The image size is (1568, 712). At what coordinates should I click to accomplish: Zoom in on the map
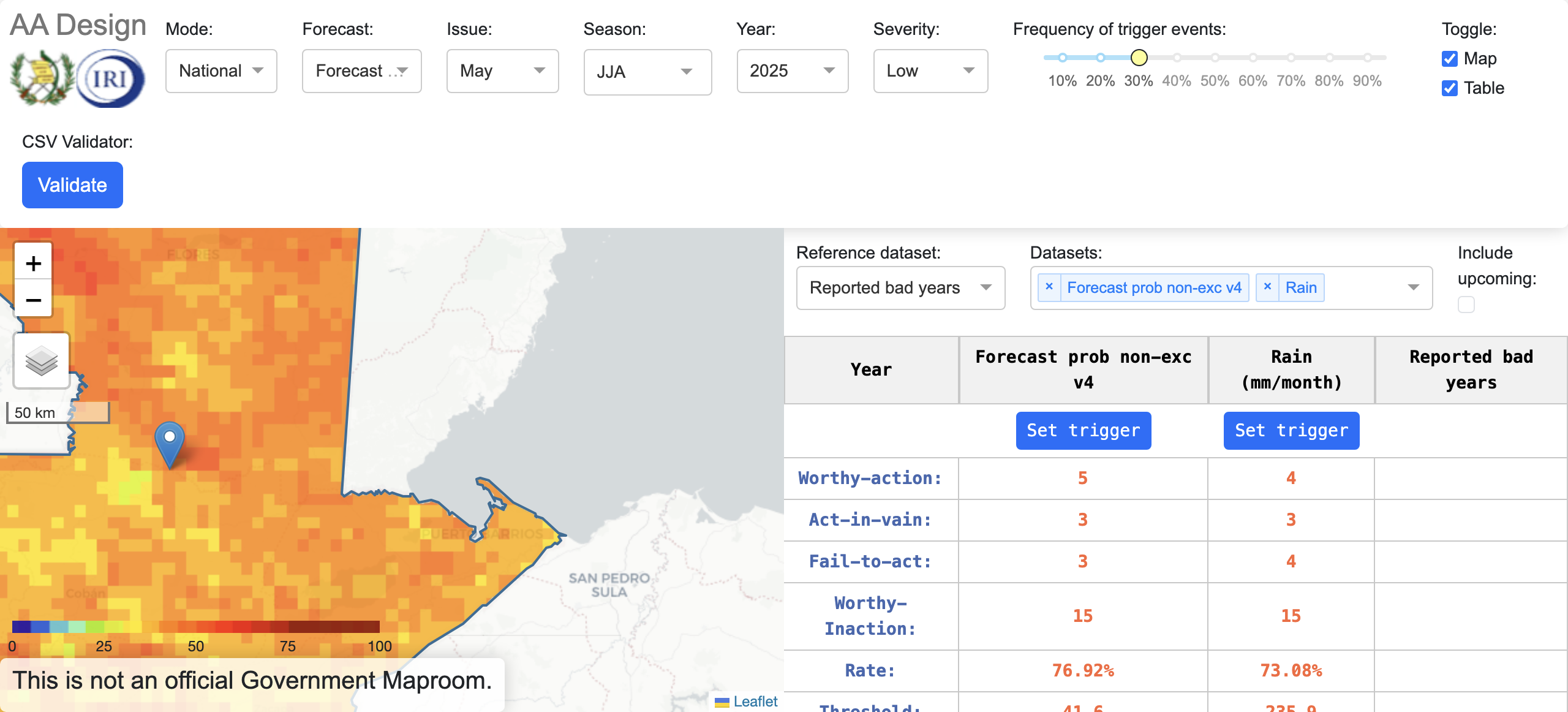click(33, 263)
